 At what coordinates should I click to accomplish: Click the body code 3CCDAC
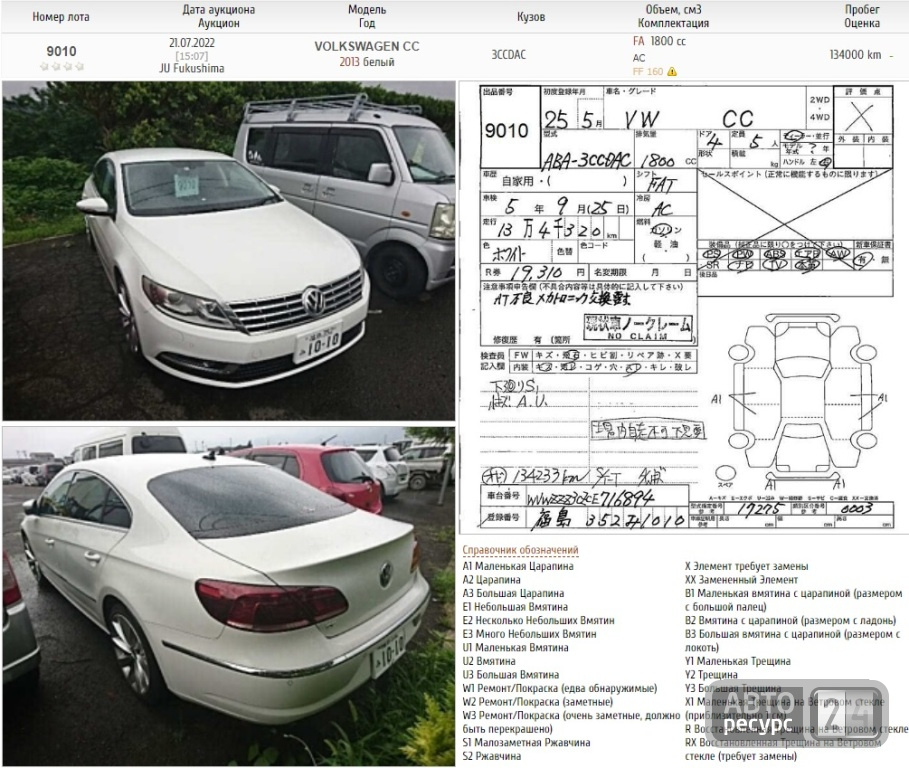tap(508, 54)
